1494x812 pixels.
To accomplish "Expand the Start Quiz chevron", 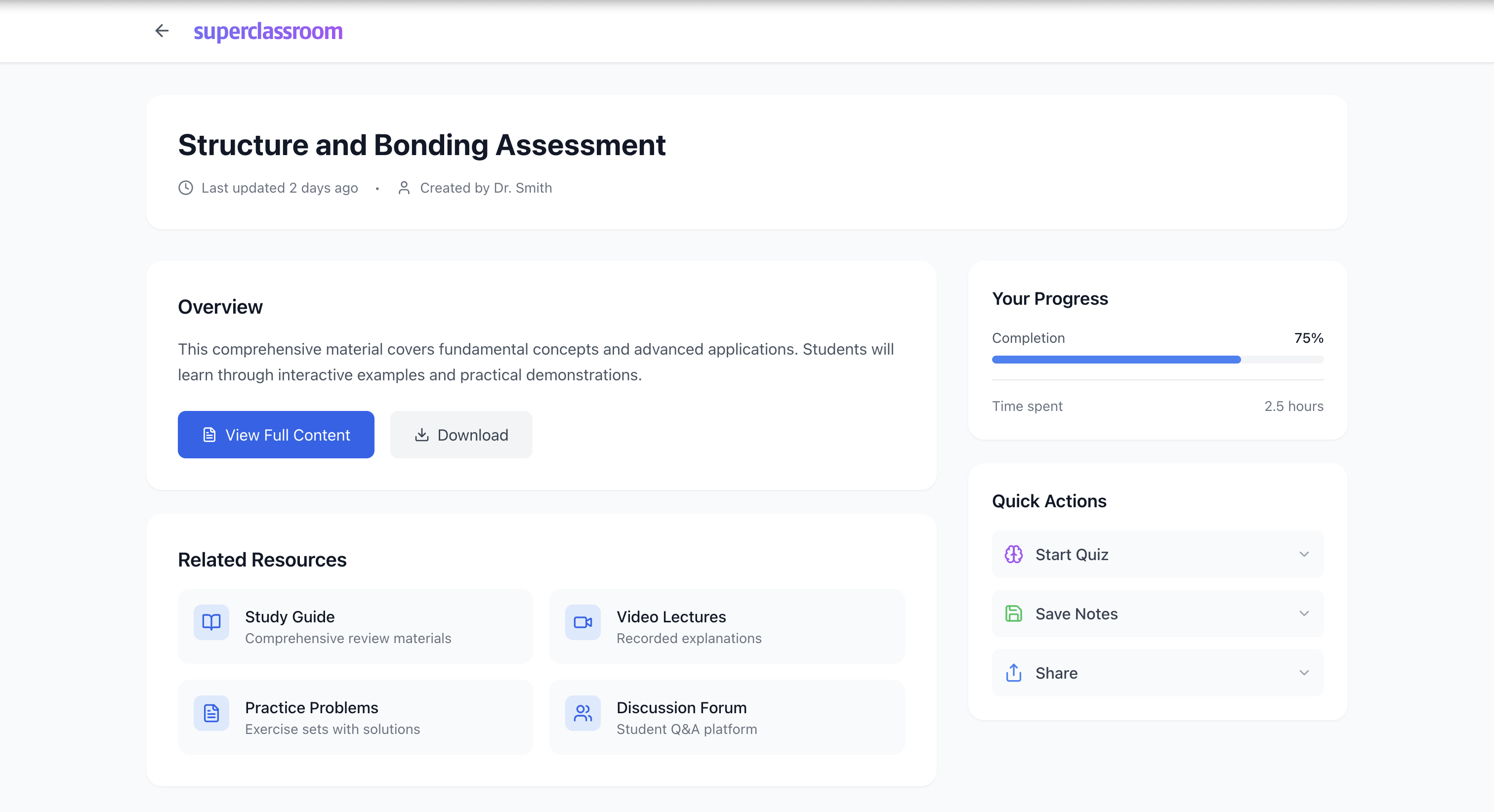I will point(1304,555).
